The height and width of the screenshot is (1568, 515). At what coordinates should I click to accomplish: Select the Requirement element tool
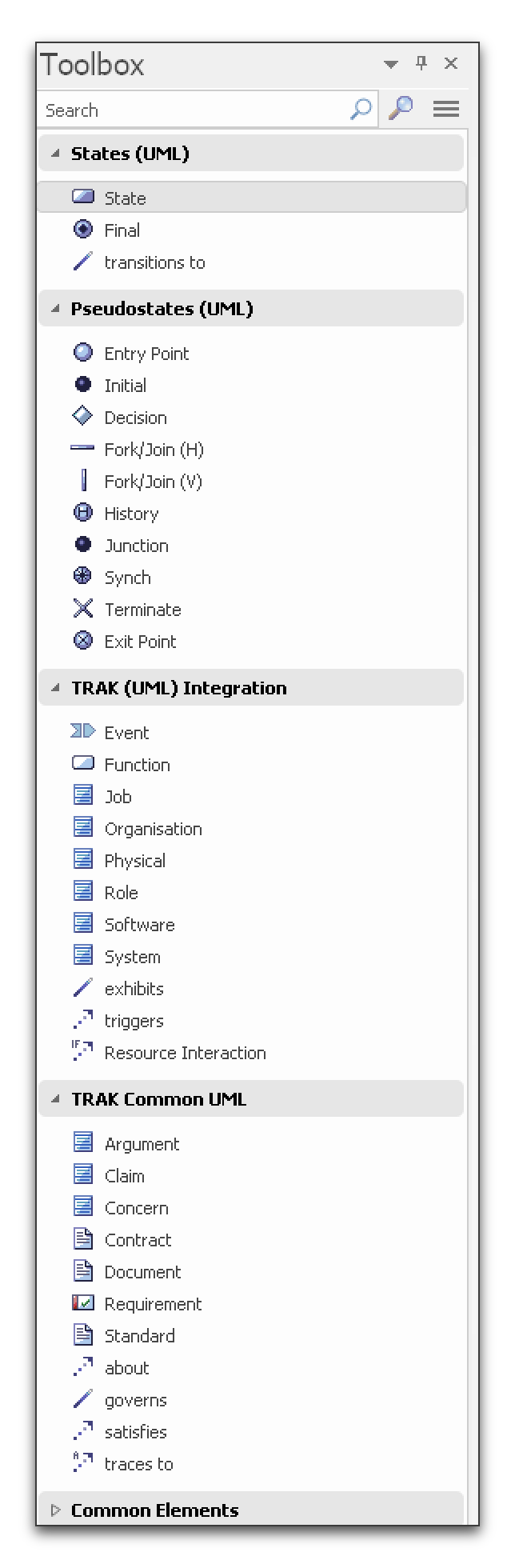(153, 1304)
